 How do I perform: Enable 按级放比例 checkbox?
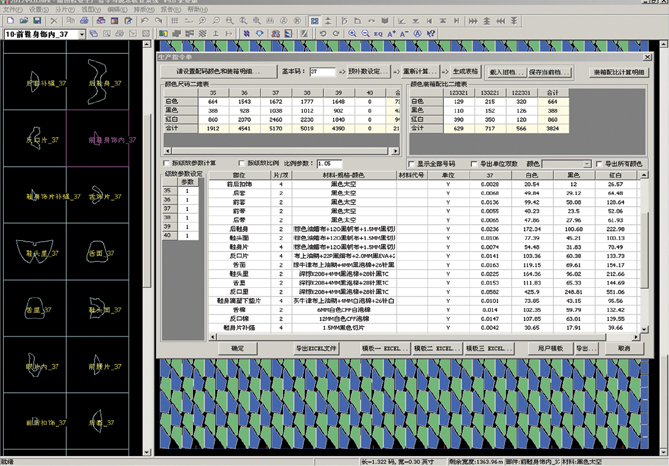click(x=241, y=163)
